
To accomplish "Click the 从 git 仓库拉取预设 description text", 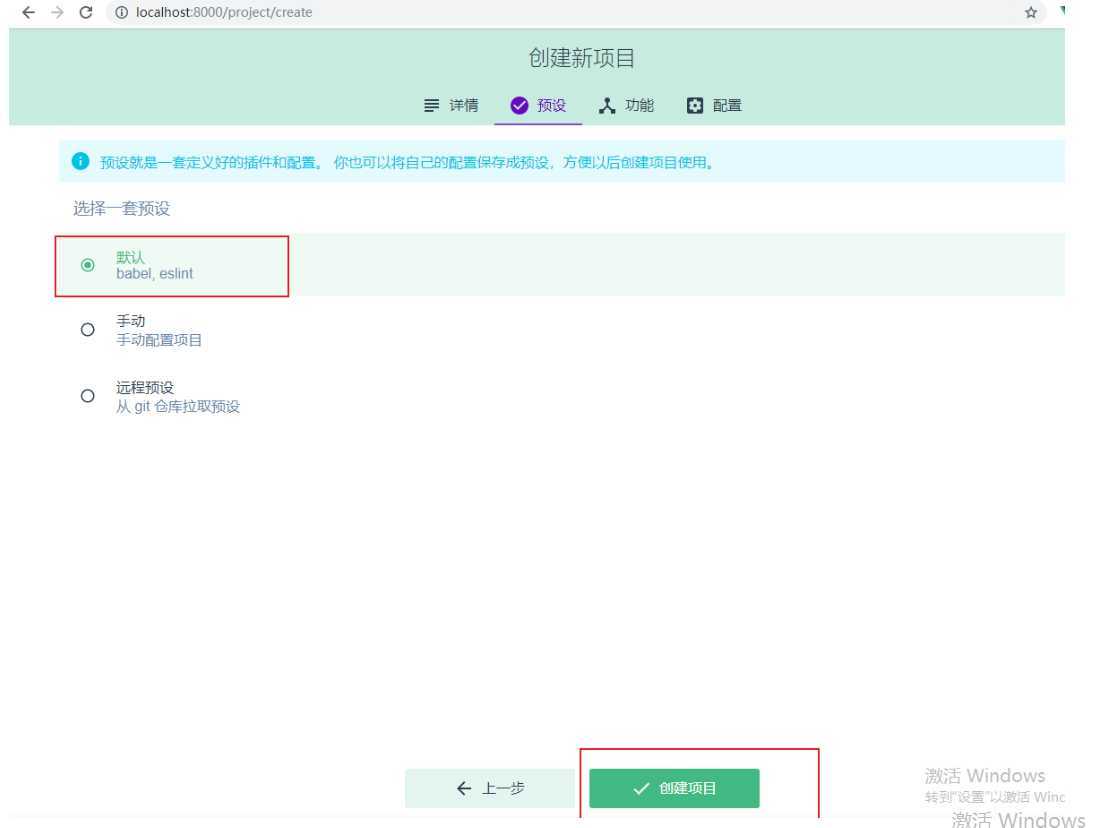I will (178, 406).
